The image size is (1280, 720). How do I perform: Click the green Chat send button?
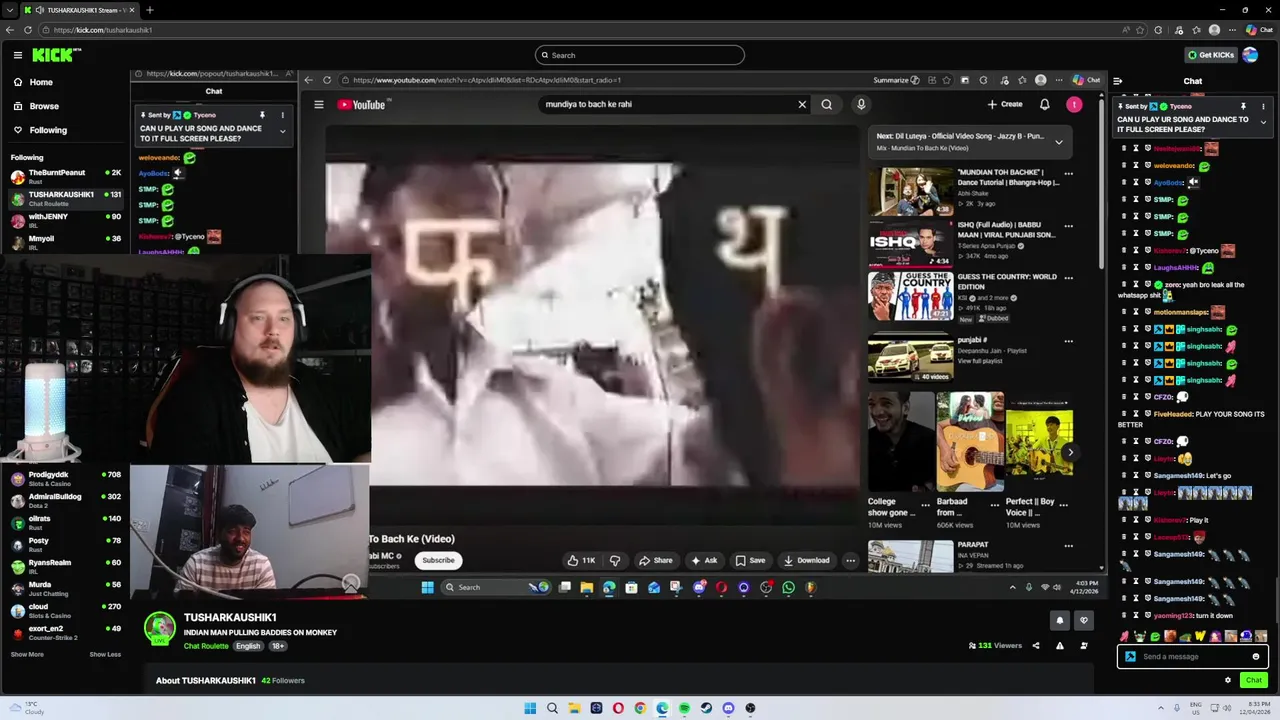(1253, 680)
